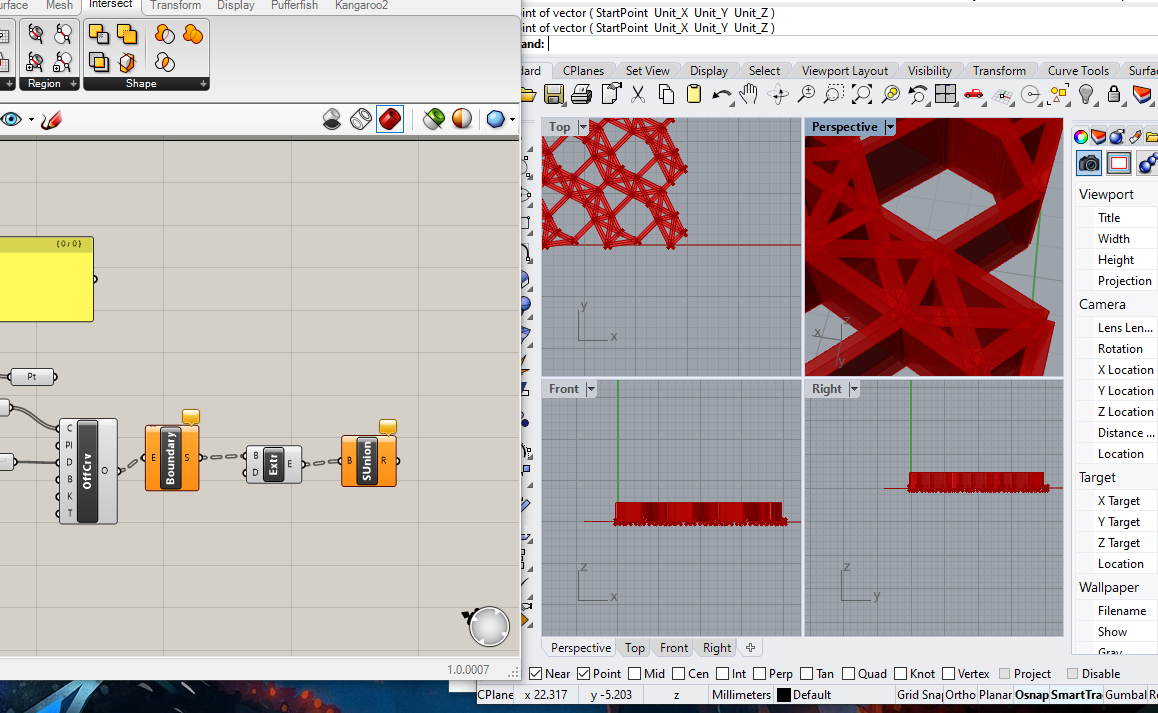Click the Solid Intersection component icon

[98, 62]
